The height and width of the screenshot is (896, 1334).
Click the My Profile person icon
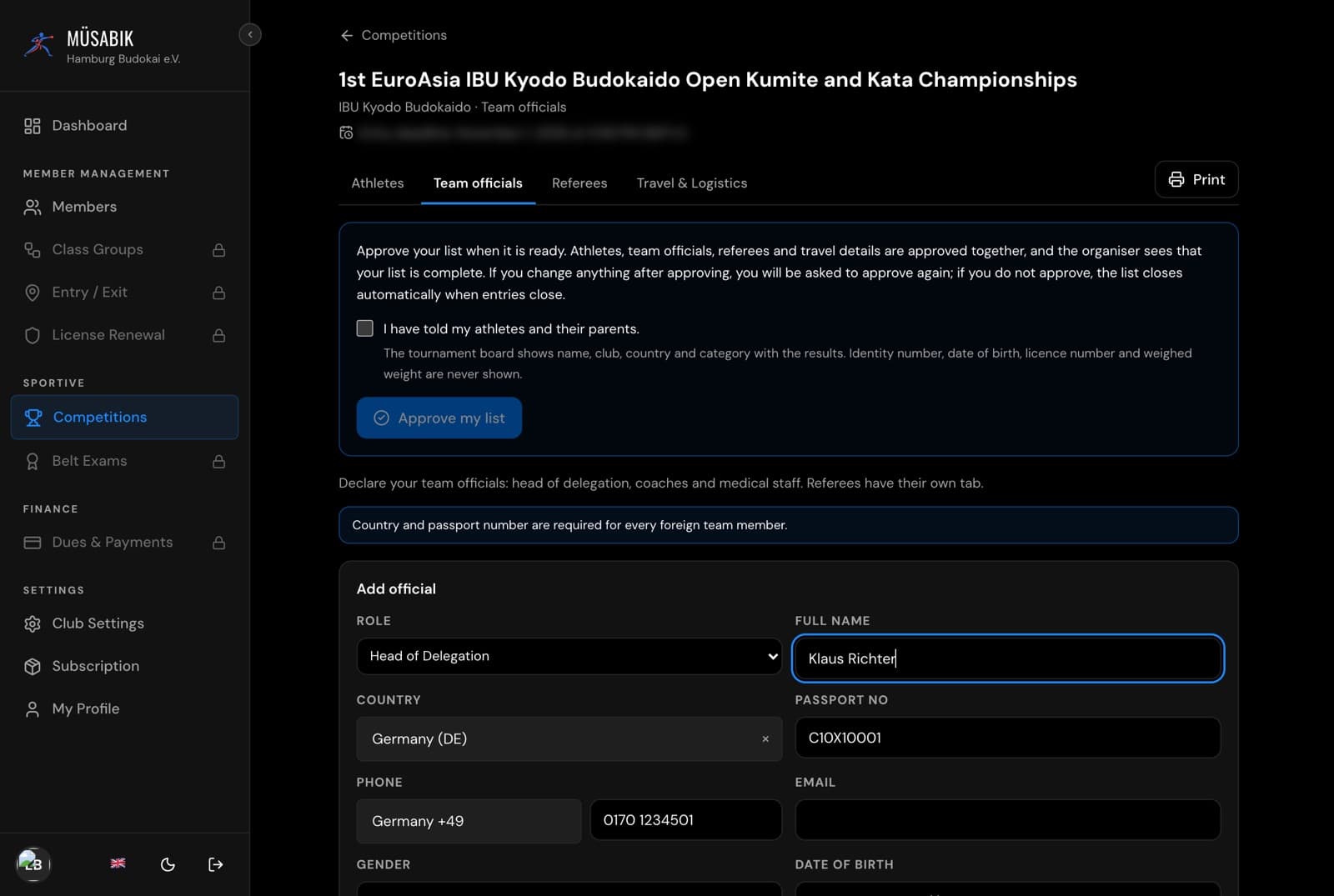coord(33,708)
